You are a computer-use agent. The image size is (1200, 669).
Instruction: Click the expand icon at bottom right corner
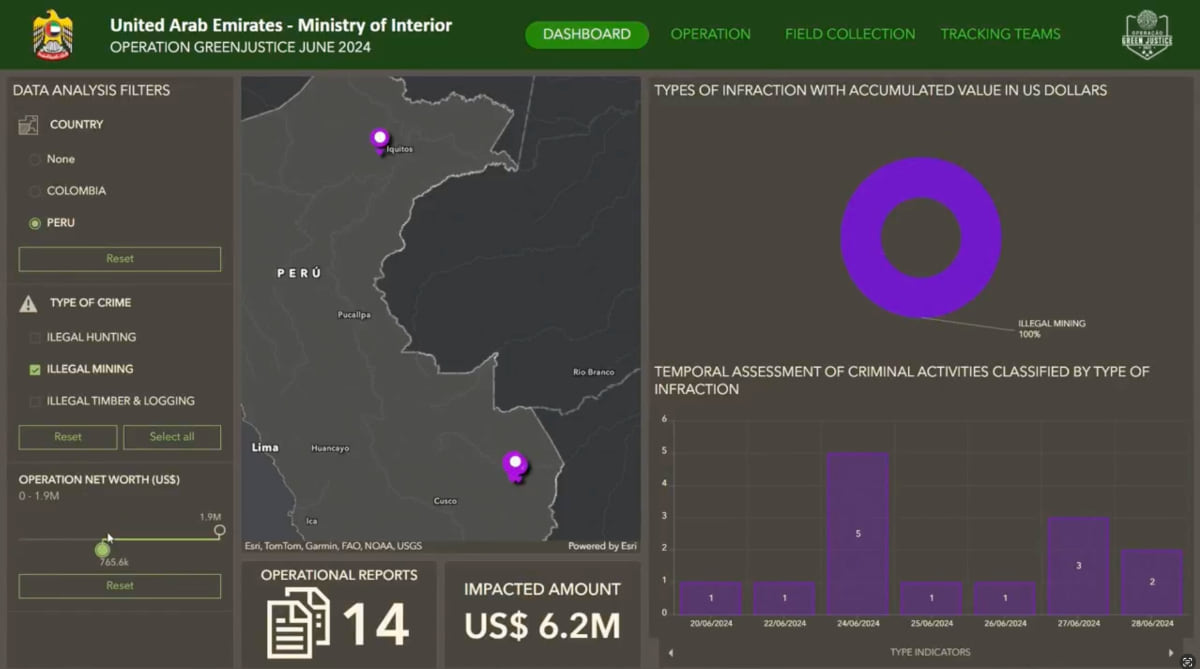pyautogui.click(x=1186, y=659)
